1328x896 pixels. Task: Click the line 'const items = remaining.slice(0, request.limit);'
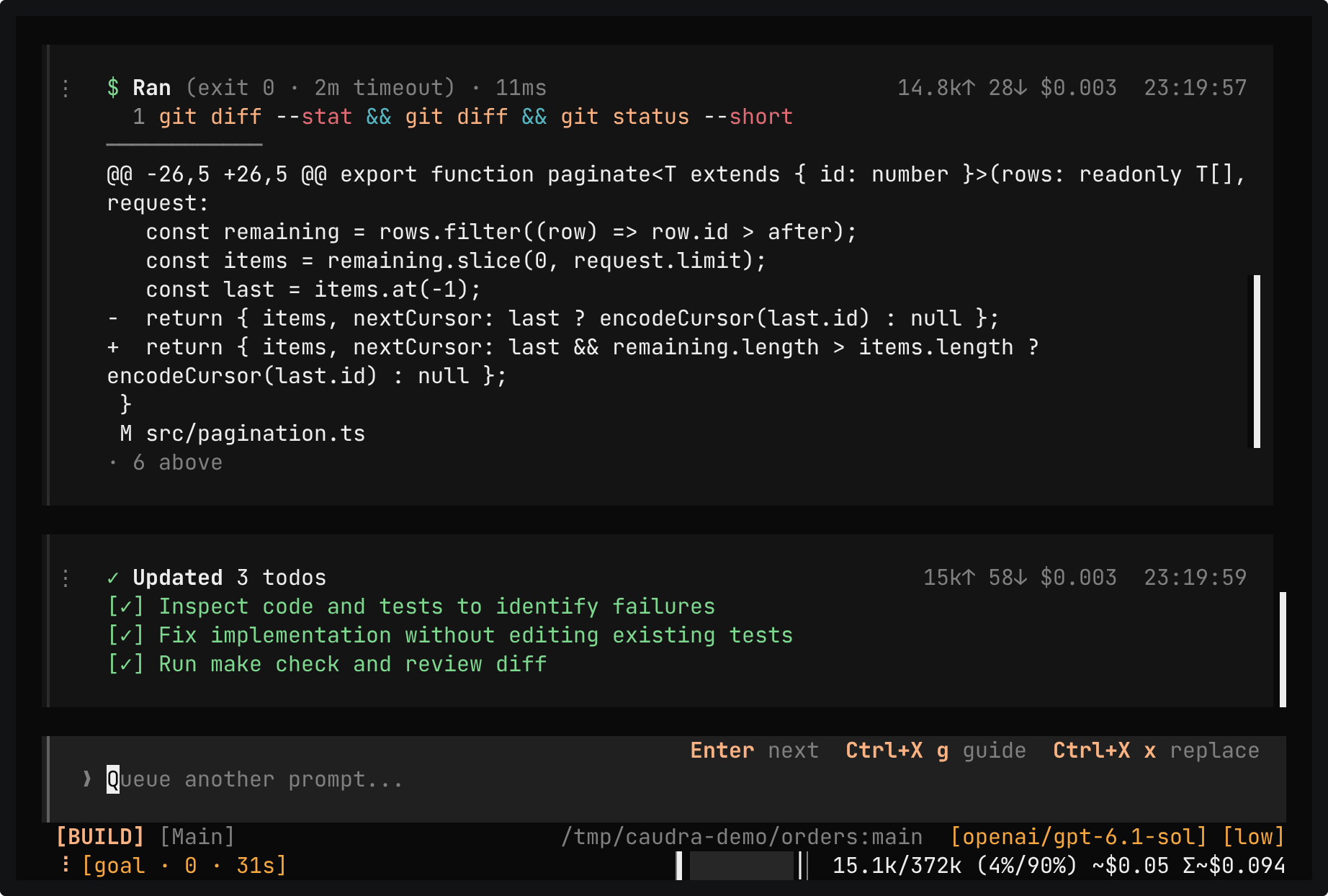point(456,261)
